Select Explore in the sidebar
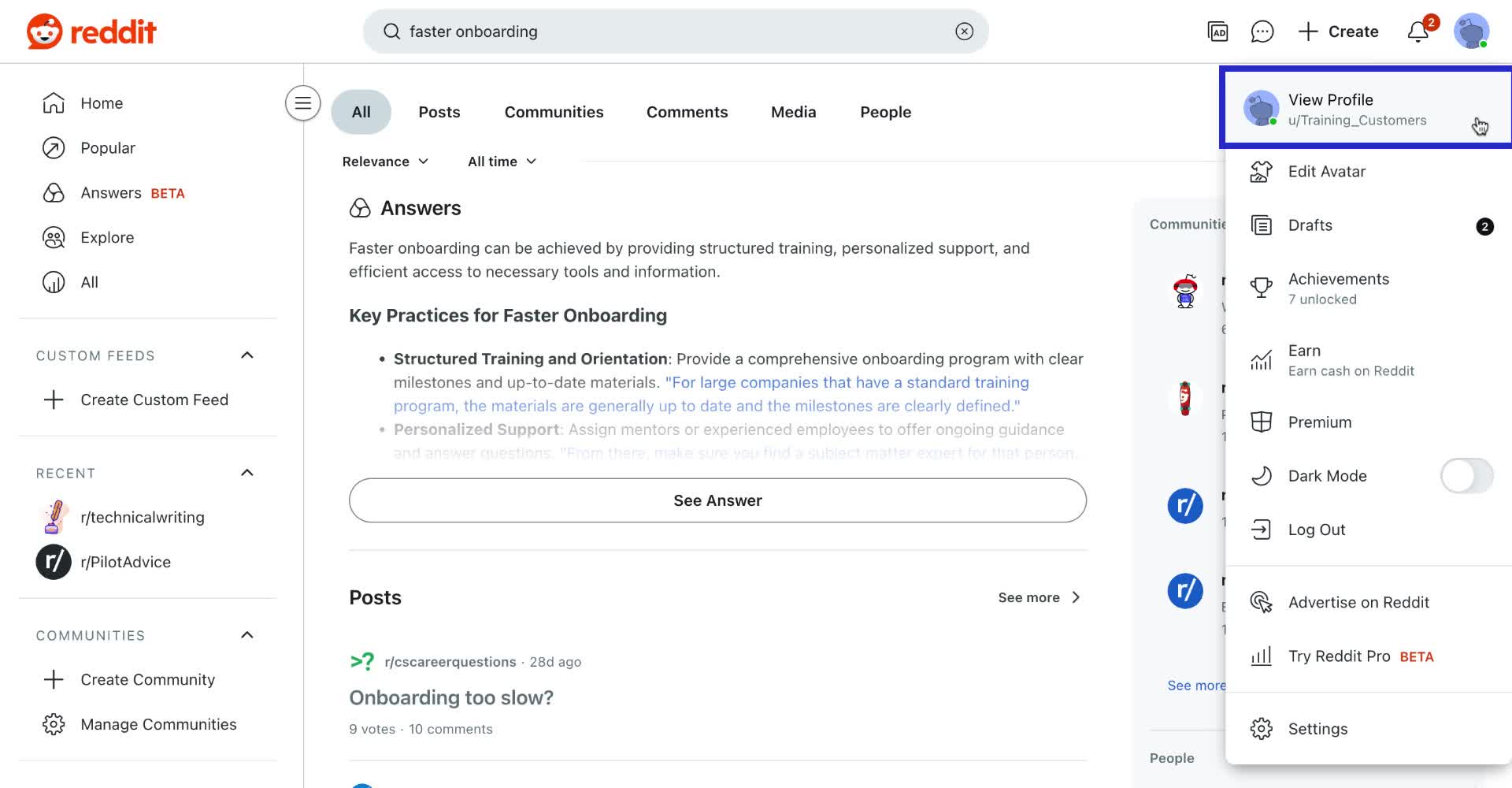This screenshot has height=788, width=1512. (x=107, y=237)
